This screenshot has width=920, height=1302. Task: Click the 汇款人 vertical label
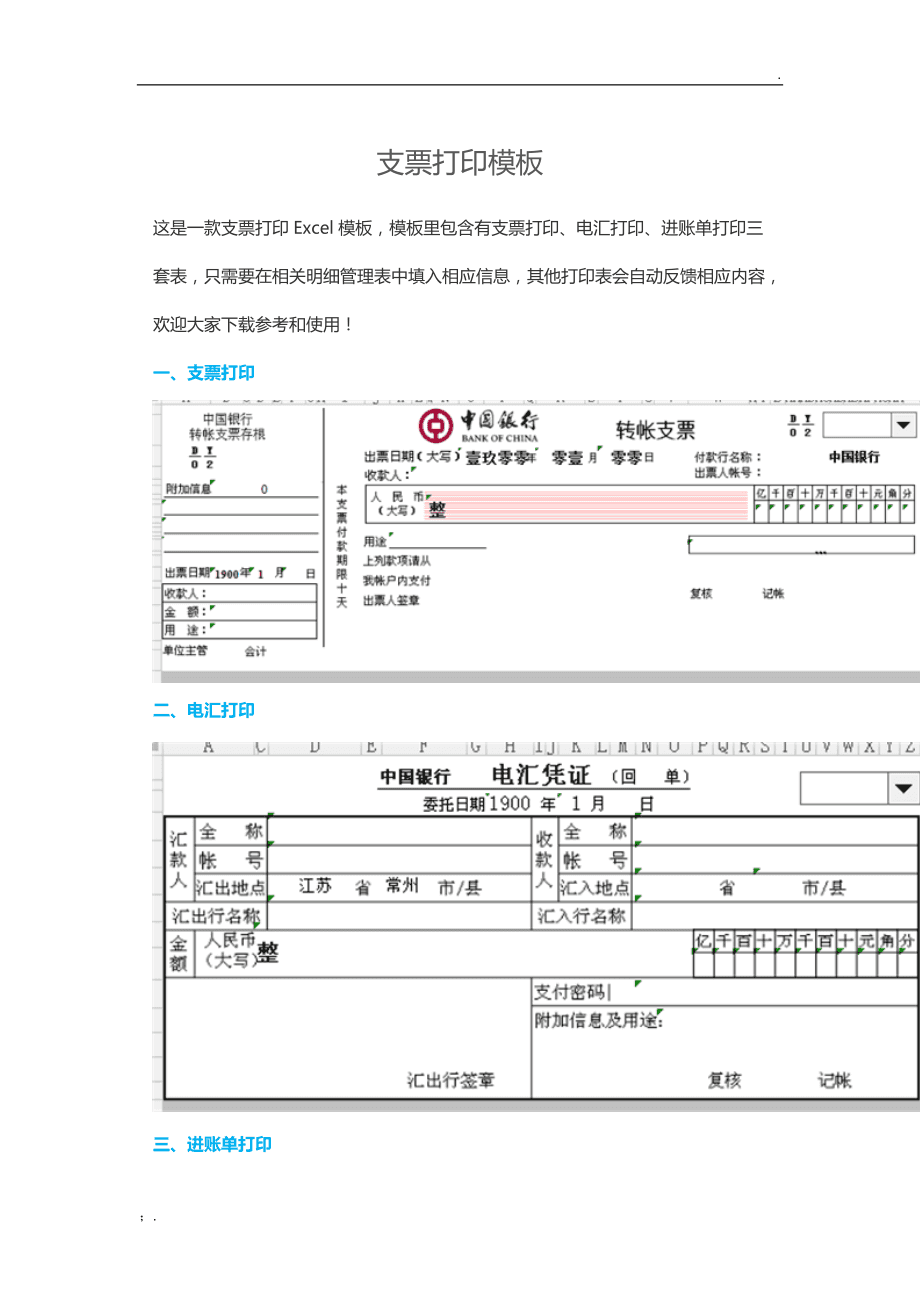point(178,859)
